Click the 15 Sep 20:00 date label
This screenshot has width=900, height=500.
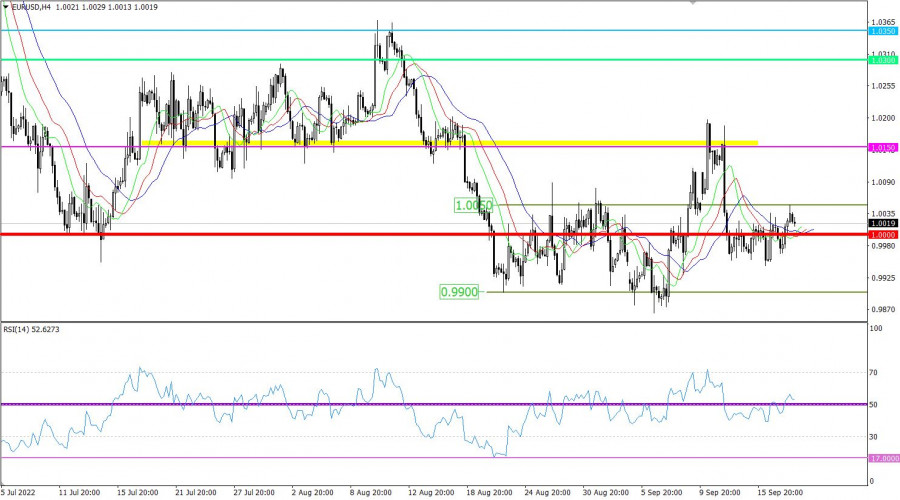[x=780, y=492]
